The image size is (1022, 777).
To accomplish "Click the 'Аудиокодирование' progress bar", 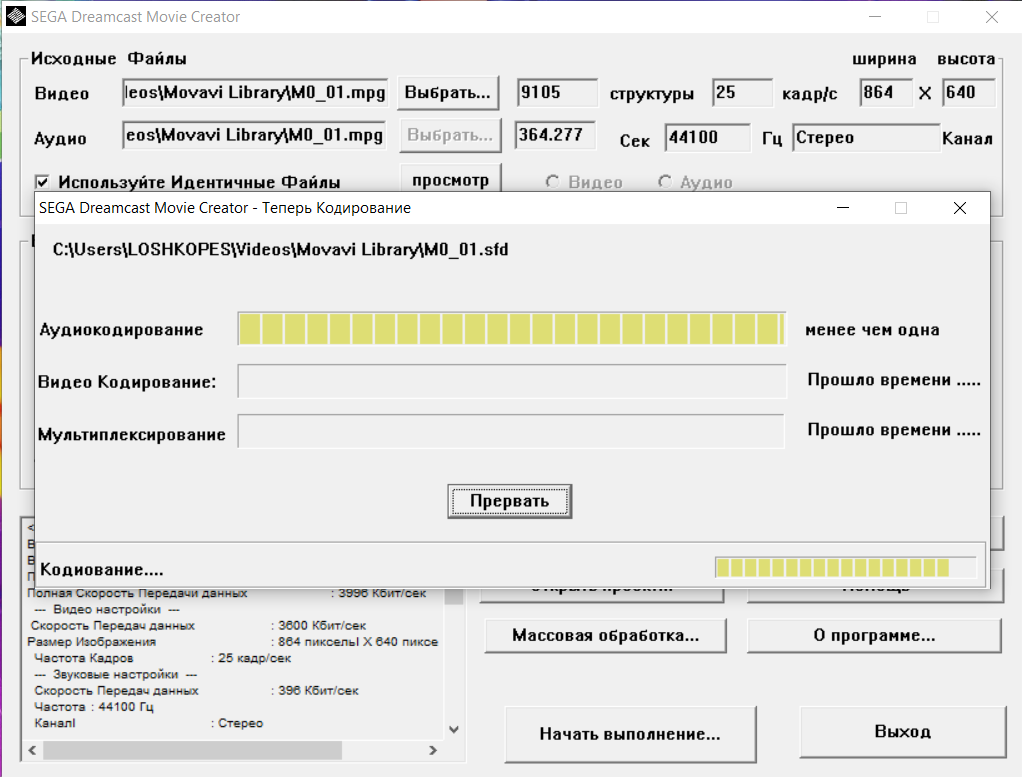I will point(512,329).
